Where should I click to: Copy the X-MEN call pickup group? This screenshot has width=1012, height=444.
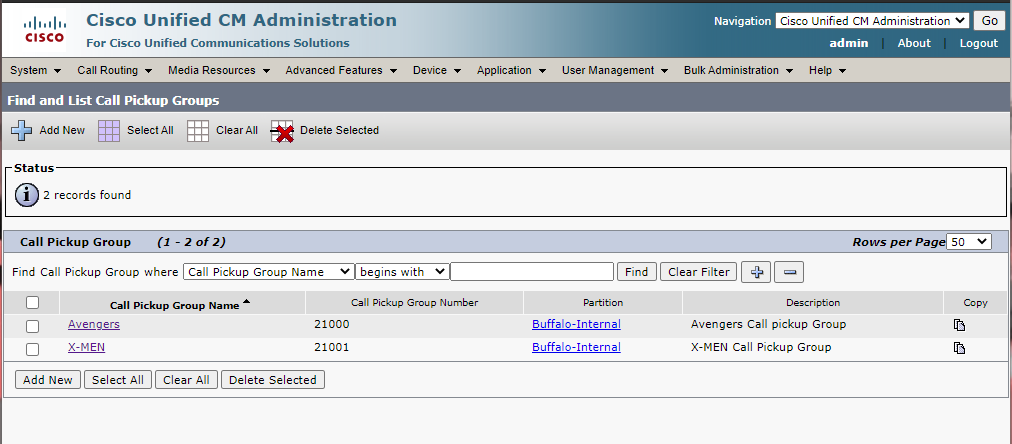[x=960, y=348]
